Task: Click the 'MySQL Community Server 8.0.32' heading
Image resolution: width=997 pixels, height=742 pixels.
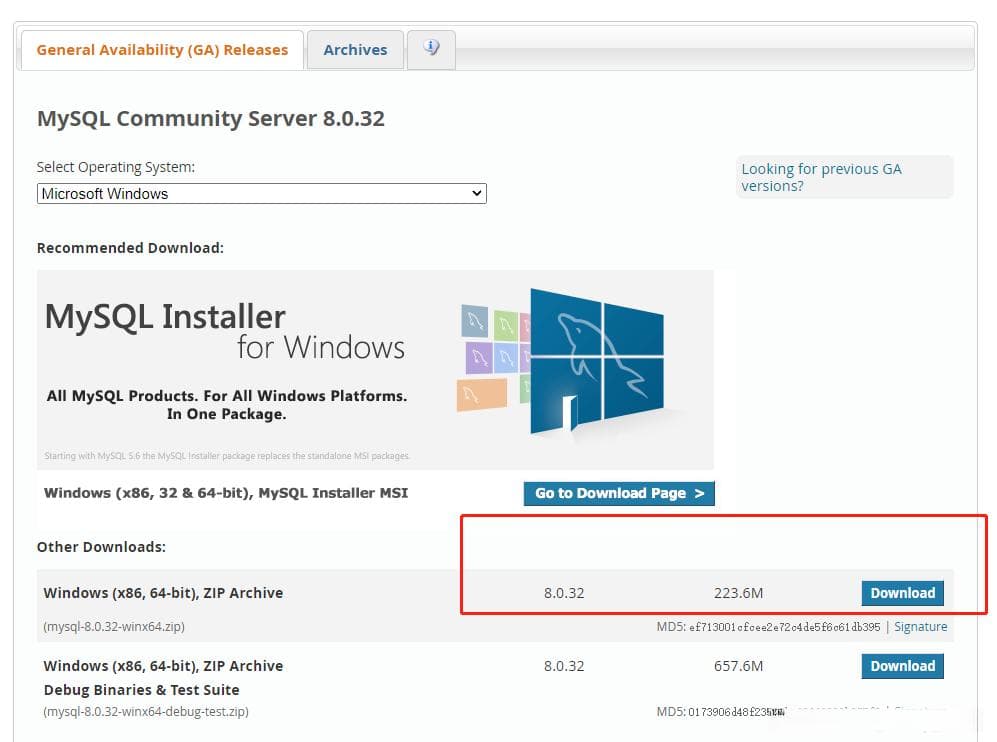Action: click(210, 118)
